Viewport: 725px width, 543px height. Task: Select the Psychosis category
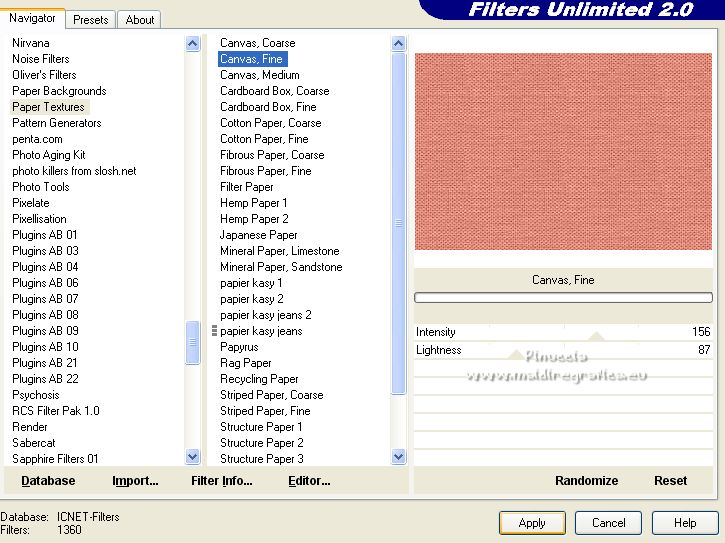[36, 395]
